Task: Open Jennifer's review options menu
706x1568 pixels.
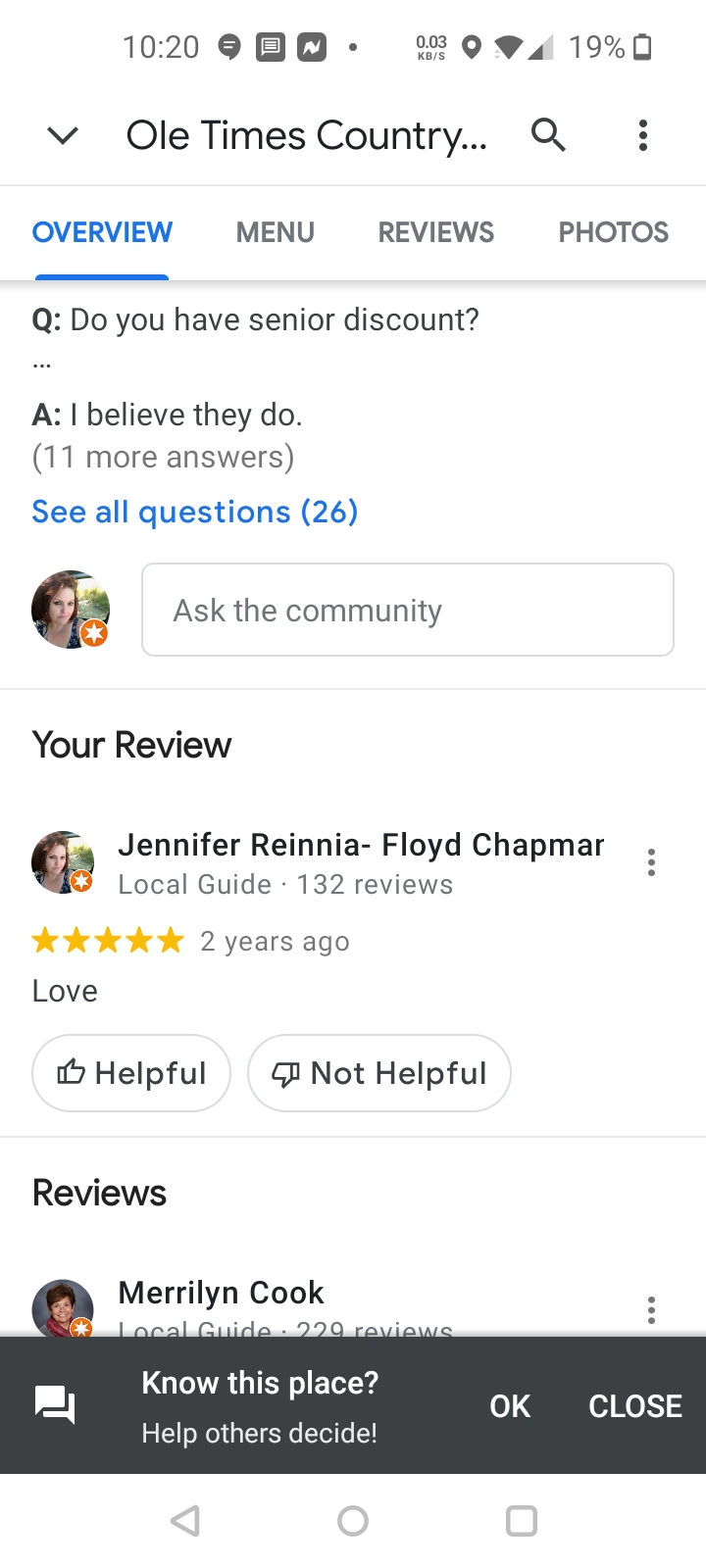Action: [651, 862]
